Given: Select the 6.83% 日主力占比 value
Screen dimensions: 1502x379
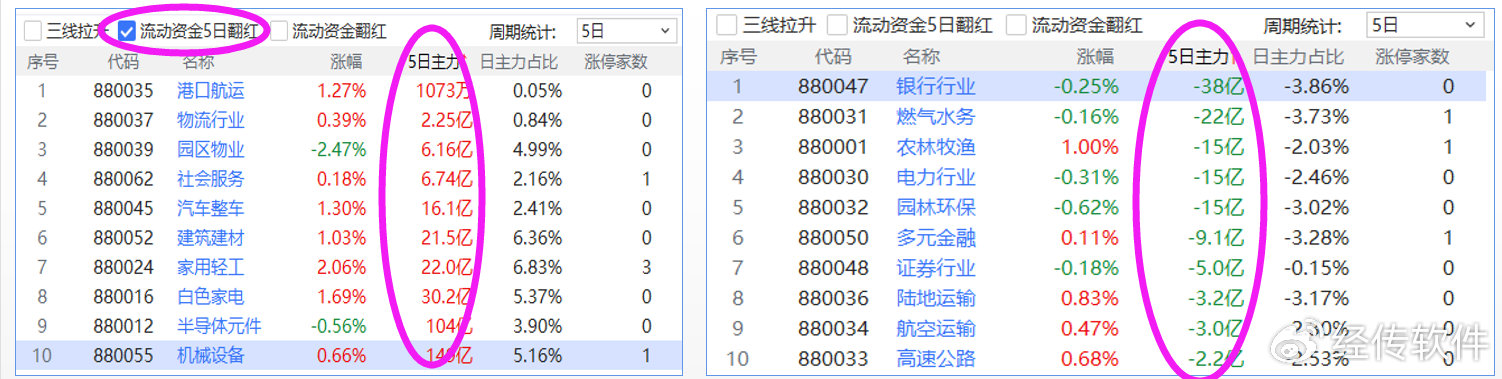Looking at the screenshot, I should [537, 268].
